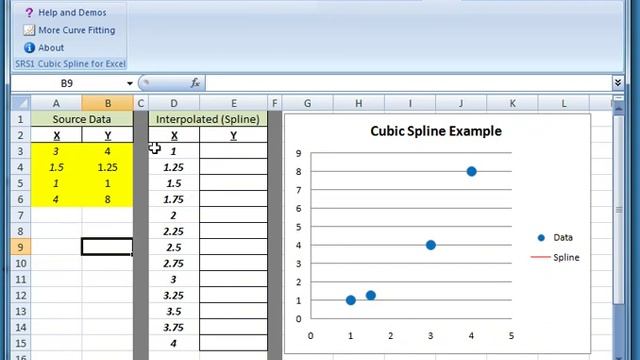The image size is (640, 360).
Task: Click the insert function fx icon
Action: point(195,83)
